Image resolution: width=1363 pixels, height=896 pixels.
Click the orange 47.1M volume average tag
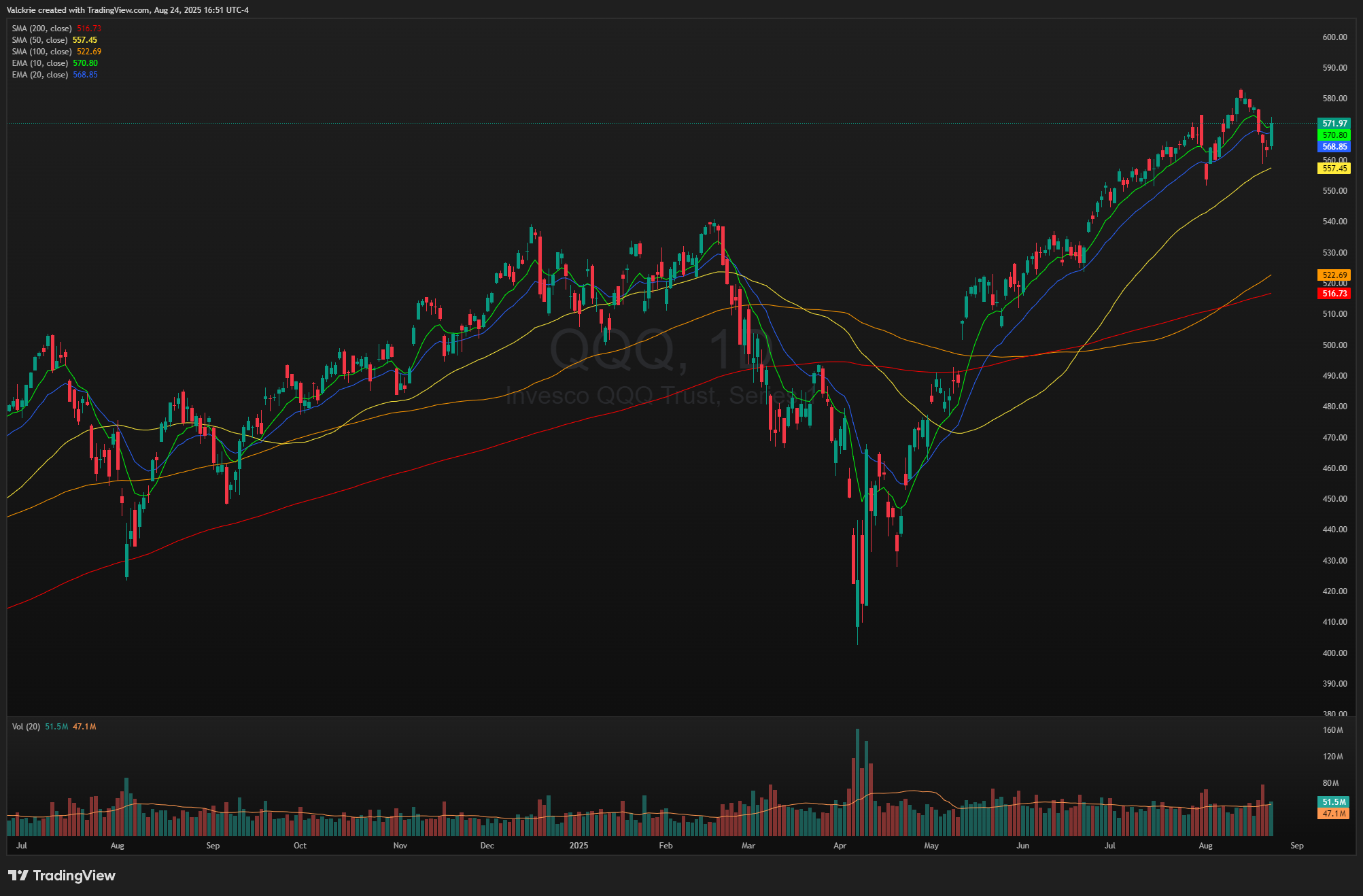(x=1334, y=814)
